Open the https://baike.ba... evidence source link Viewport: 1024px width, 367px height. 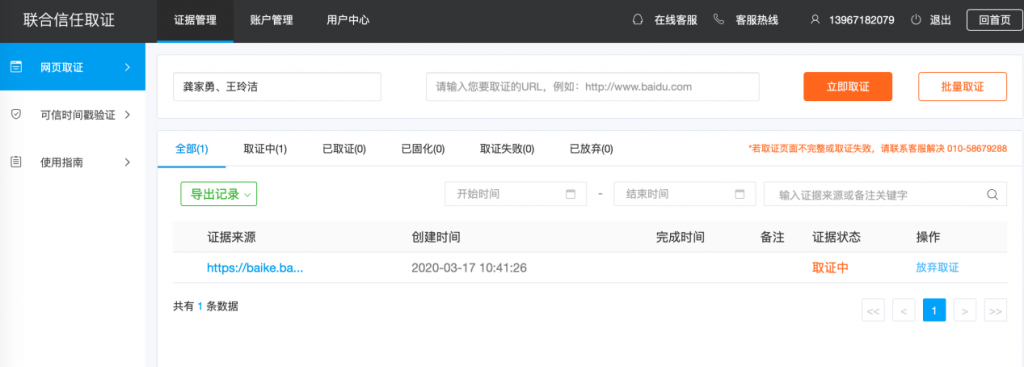point(255,267)
